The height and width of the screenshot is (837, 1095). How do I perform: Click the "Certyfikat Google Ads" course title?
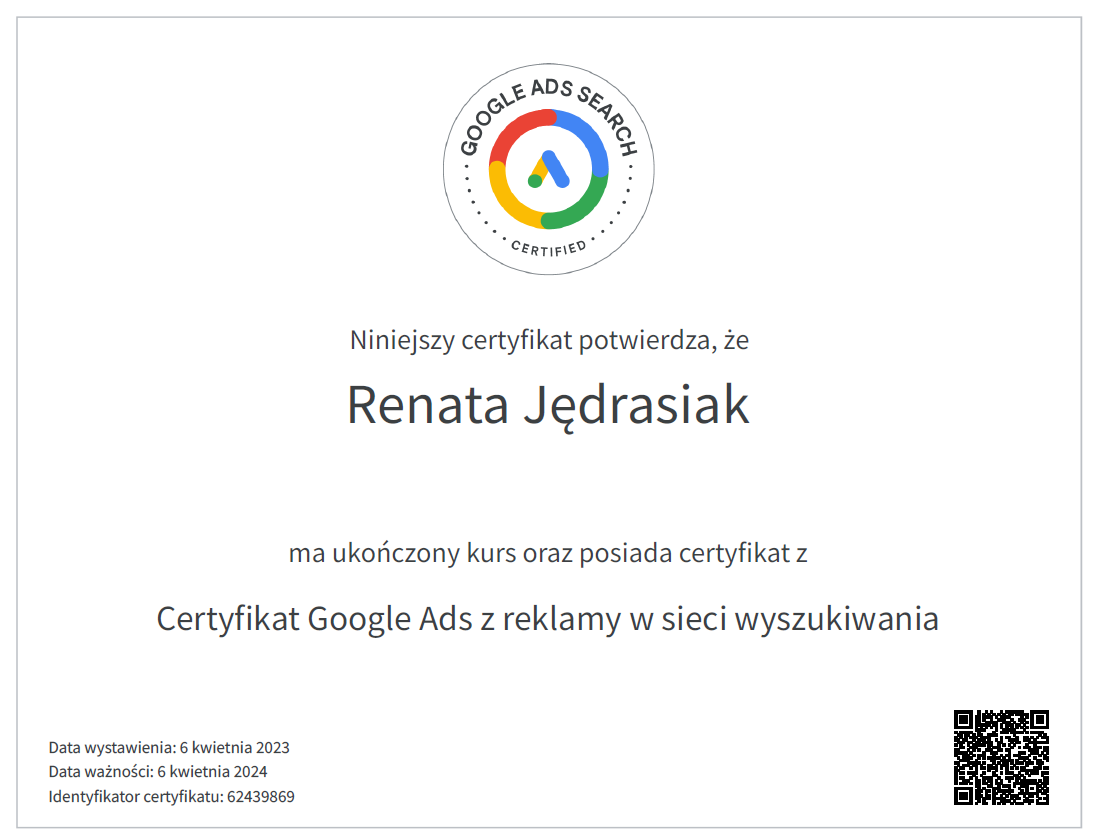point(548,619)
